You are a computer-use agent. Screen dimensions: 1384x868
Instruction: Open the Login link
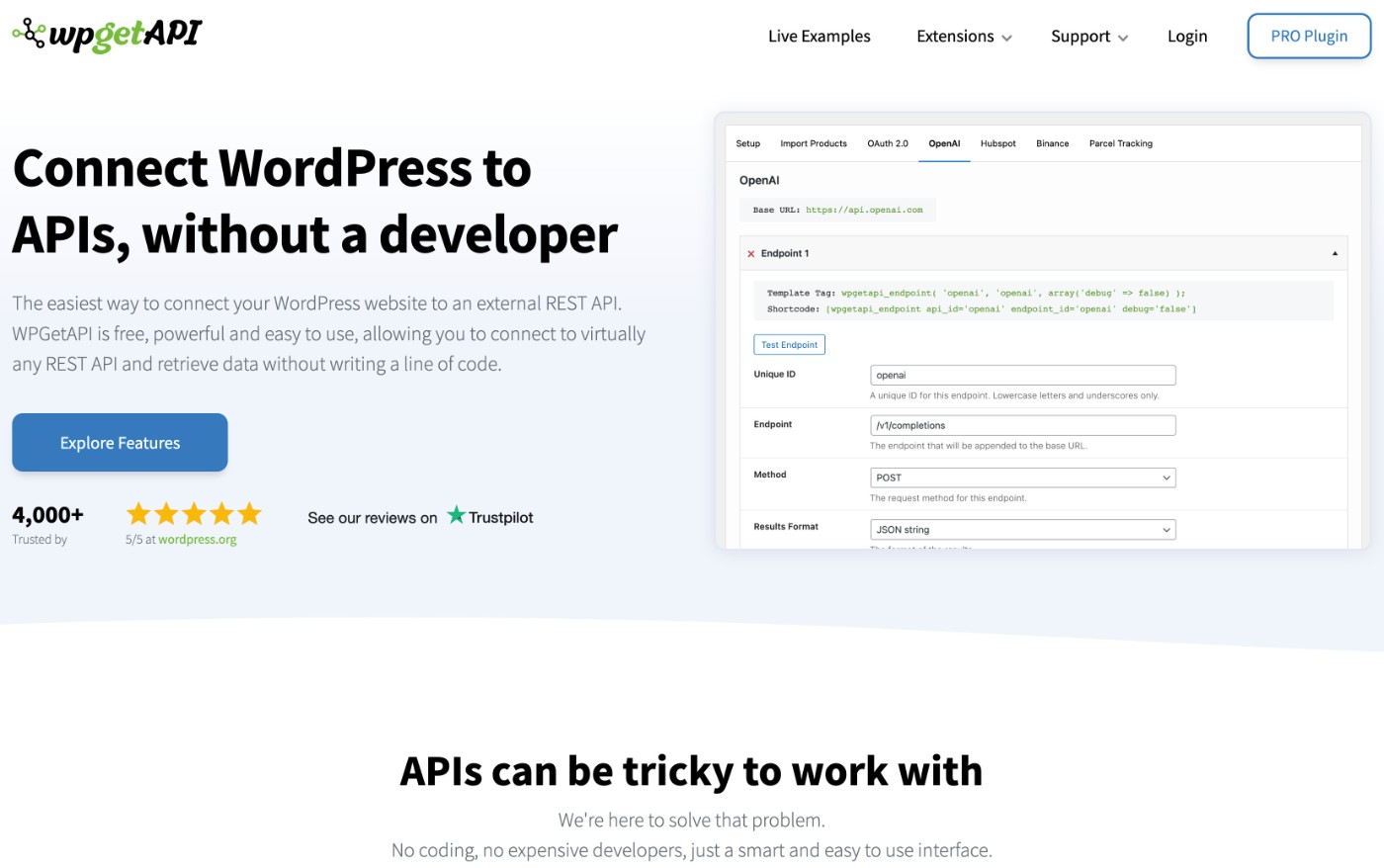(x=1187, y=37)
